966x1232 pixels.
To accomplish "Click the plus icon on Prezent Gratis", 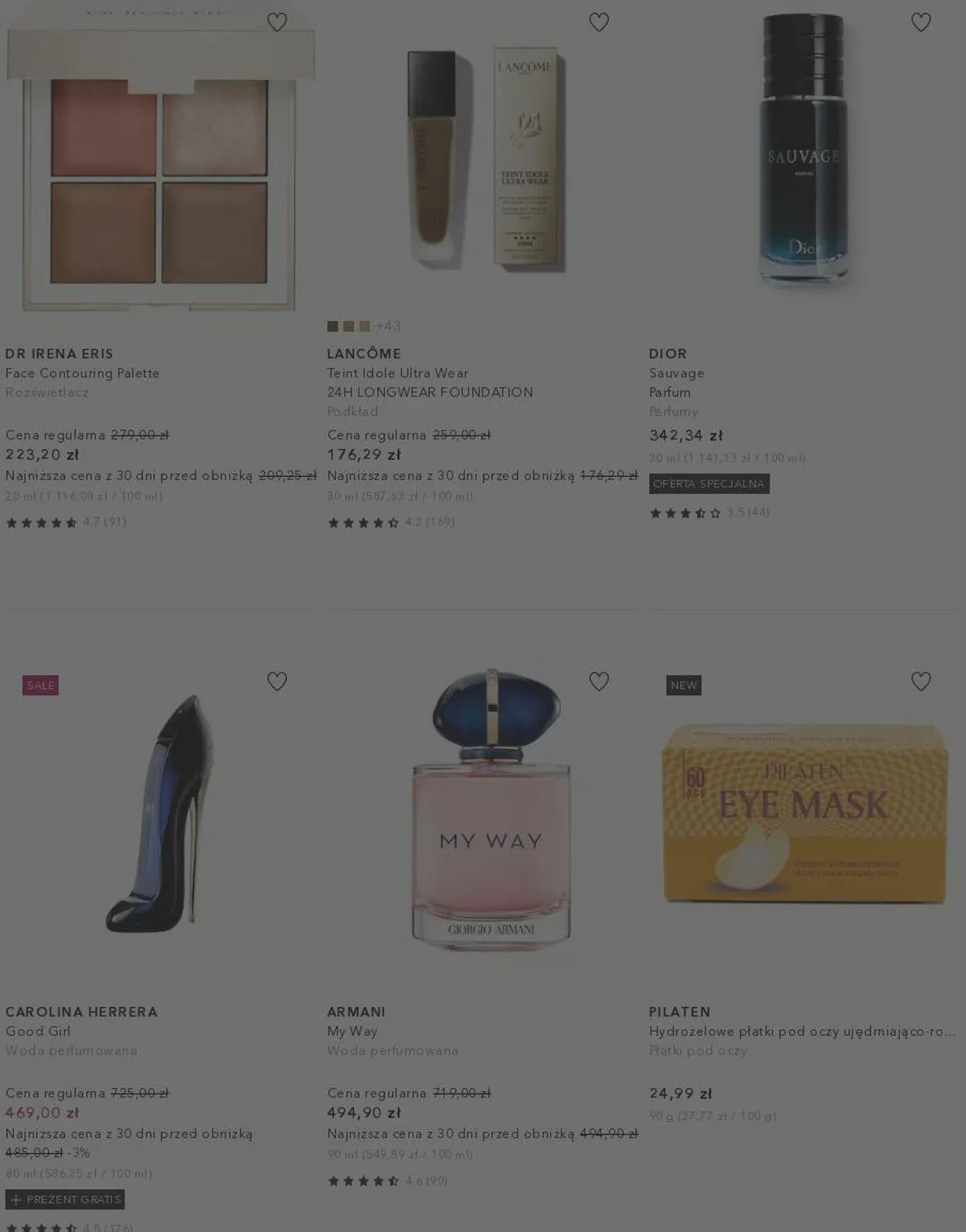I will click(x=15, y=1200).
